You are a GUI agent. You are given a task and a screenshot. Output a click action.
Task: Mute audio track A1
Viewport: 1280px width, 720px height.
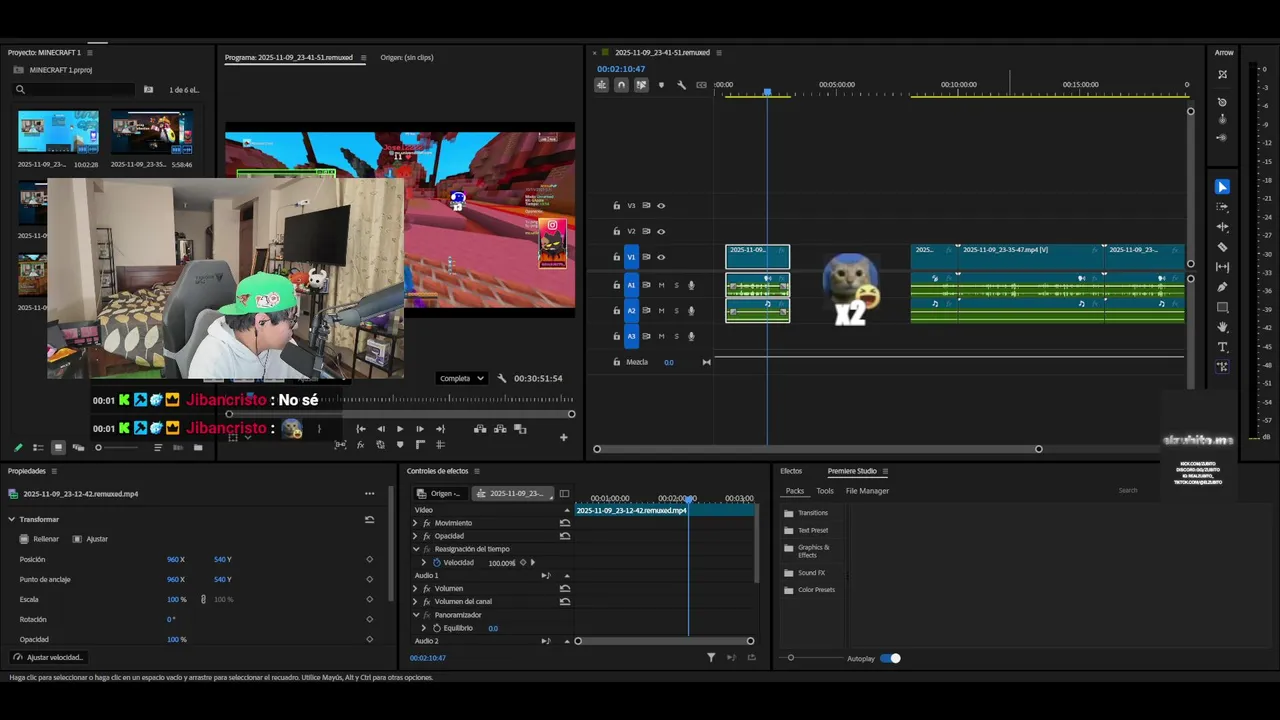(x=661, y=286)
